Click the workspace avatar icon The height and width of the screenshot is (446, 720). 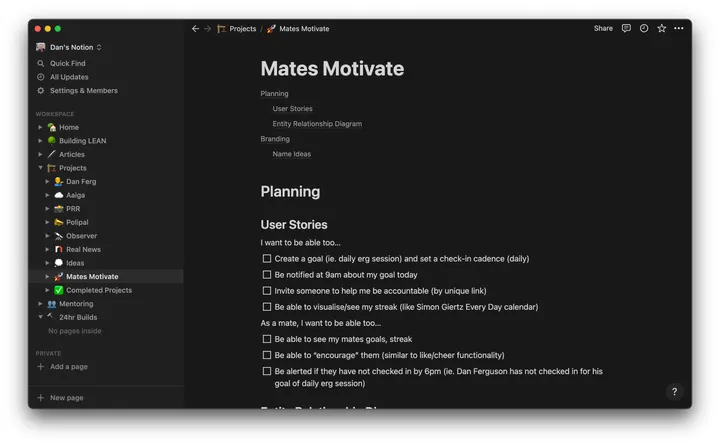[41, 47]
